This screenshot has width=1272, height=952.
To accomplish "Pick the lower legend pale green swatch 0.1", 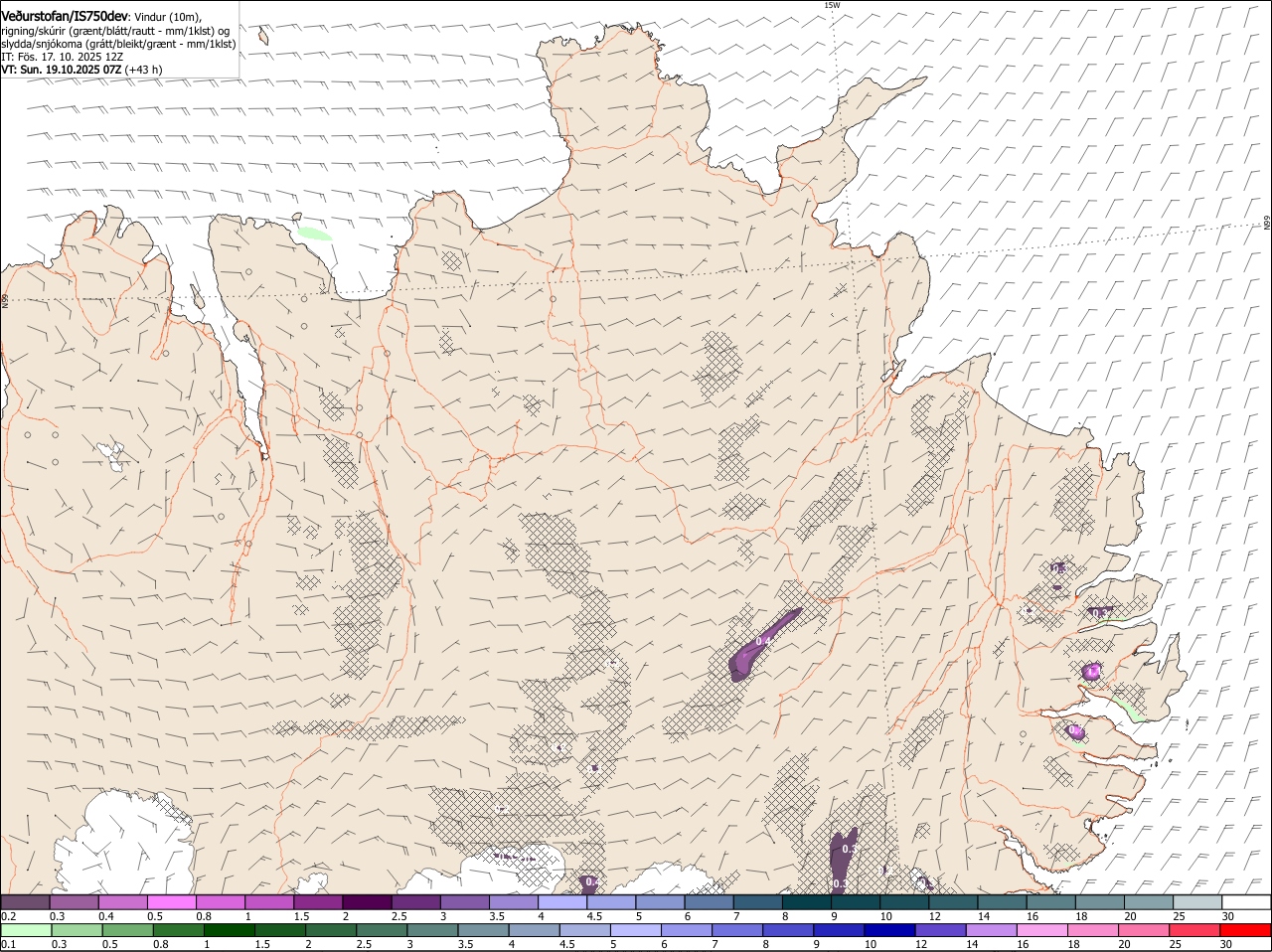I will 26,930.
